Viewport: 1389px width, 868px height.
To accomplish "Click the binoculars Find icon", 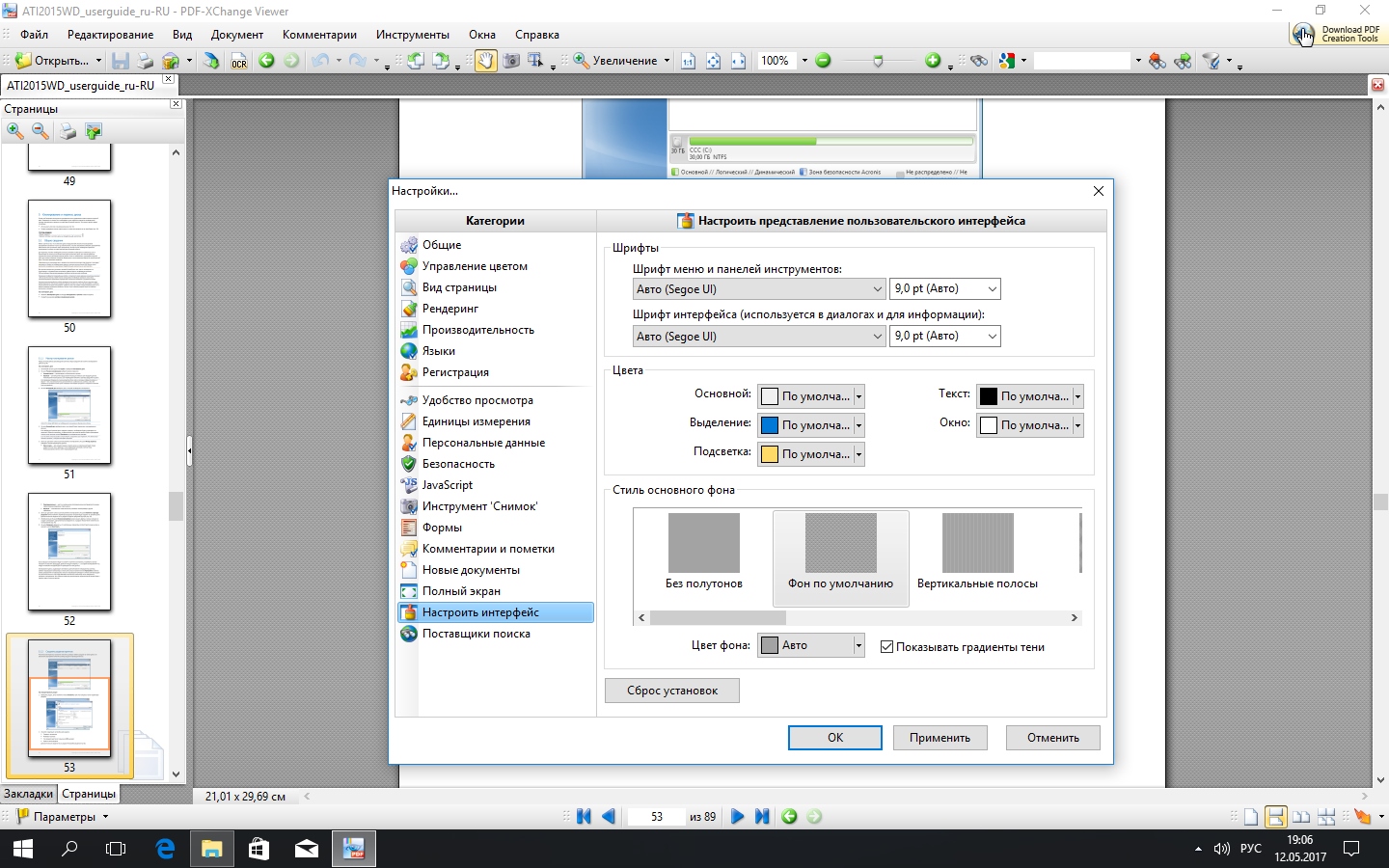I will 979,61.
